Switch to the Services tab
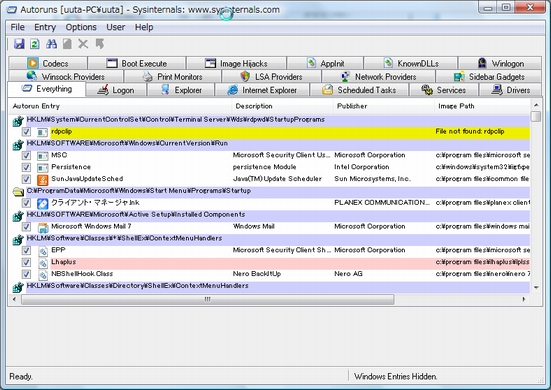The height and width of the screenshot is (390, 551). click(x=443, y=90)
